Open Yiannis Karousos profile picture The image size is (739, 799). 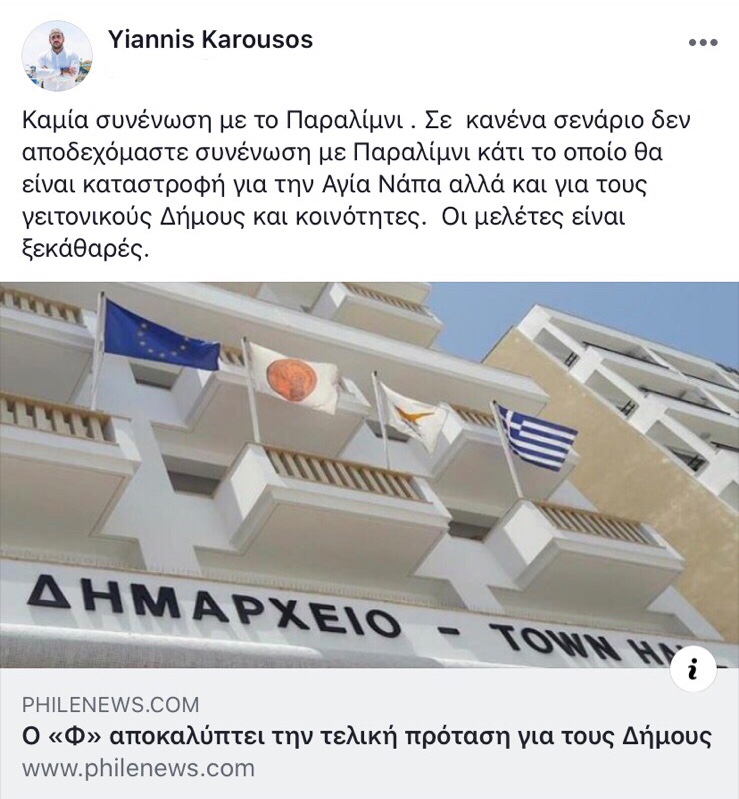pos(57,56)
